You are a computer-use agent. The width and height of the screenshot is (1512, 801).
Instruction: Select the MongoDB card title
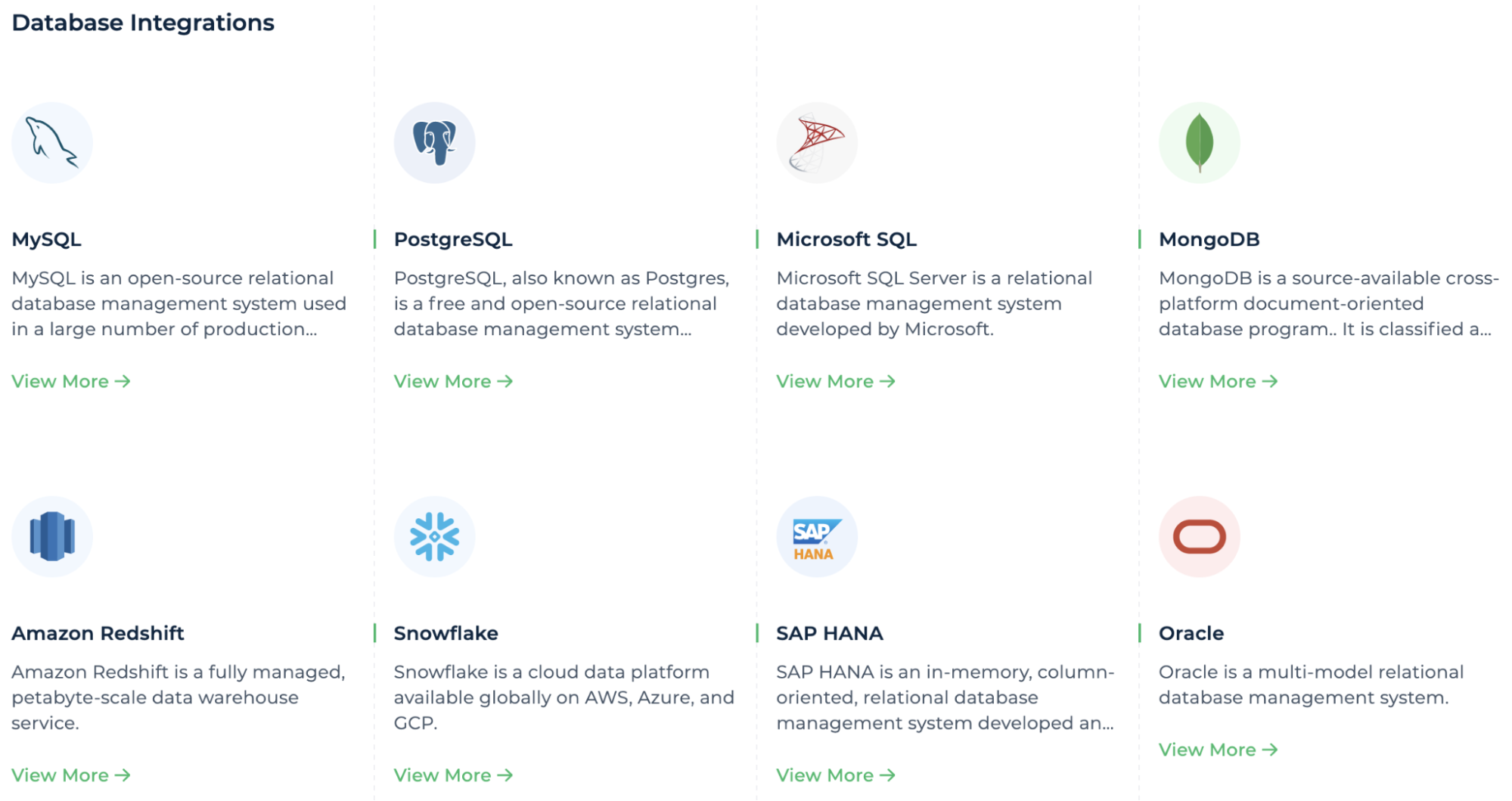tap(1209, 239)
